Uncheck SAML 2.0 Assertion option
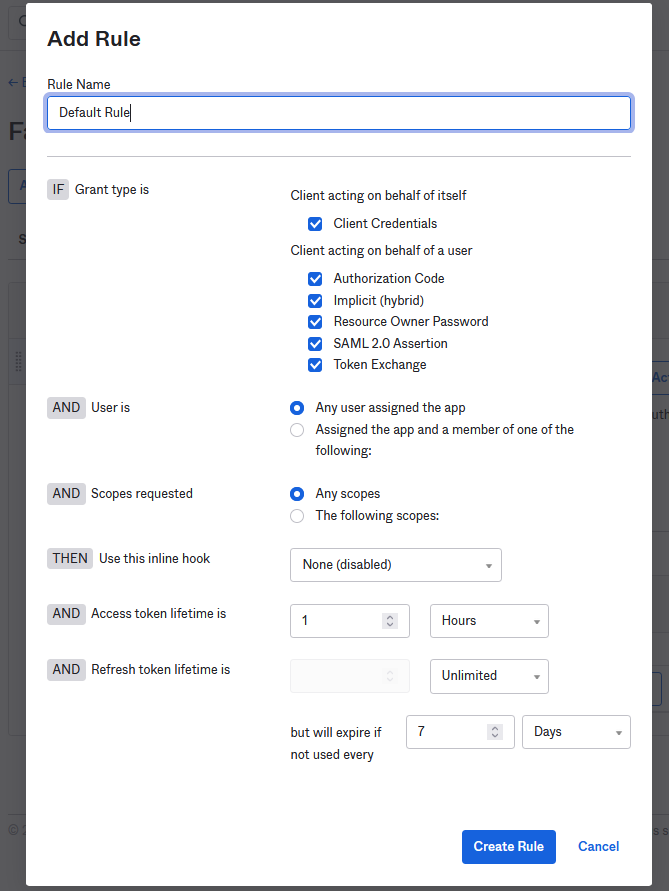 click(x=315, y=344)
